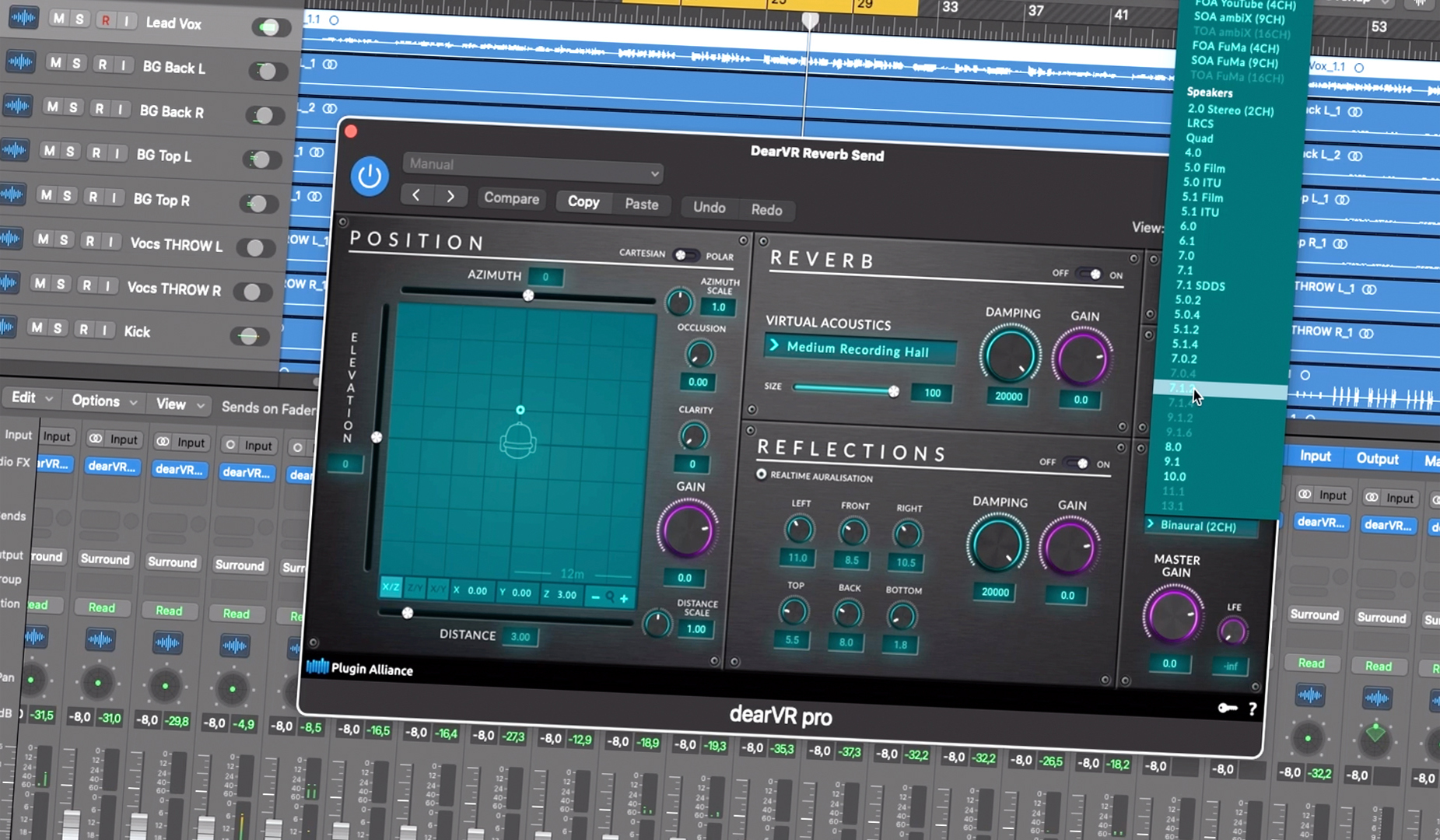Enable Realtime Auralisation radio button

(x=762, y=474)
